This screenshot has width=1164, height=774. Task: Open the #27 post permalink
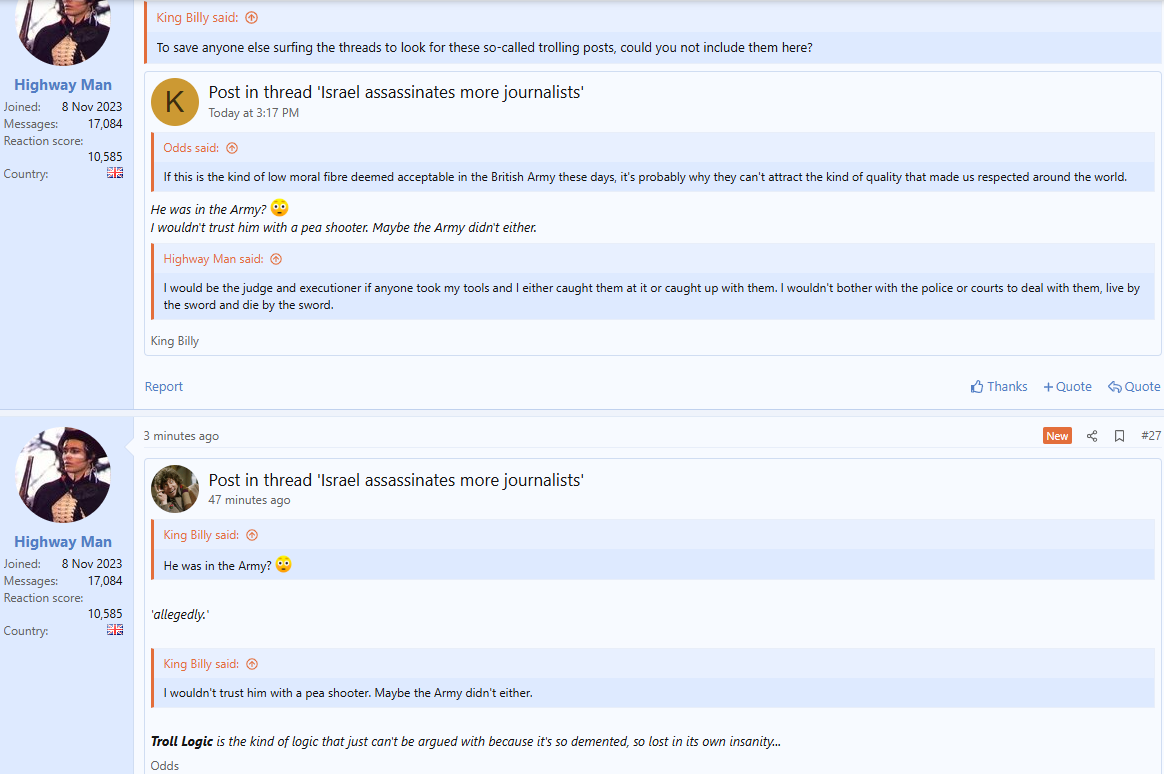1151,436
